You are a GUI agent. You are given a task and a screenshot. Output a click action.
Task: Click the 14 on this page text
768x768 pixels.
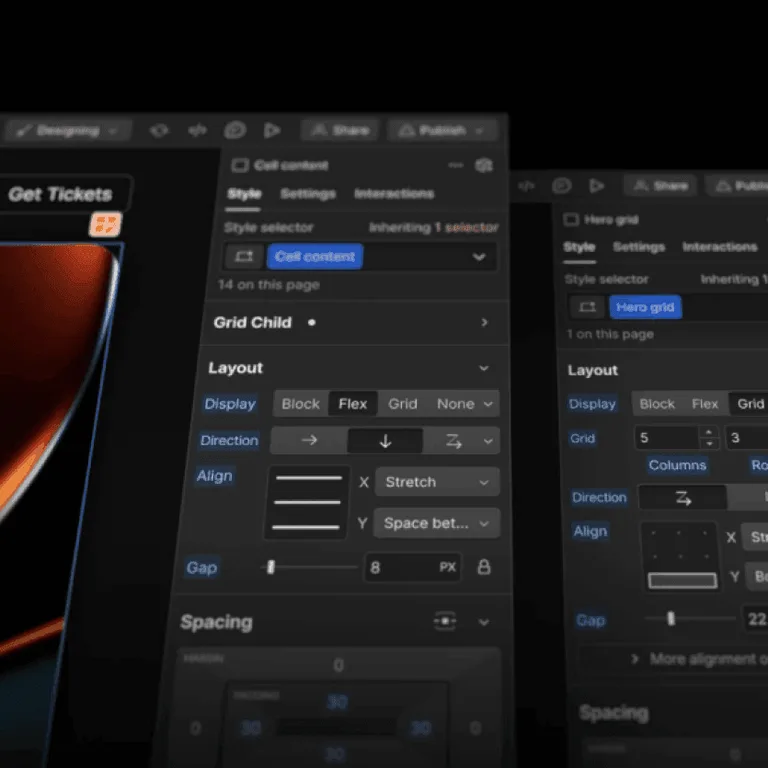coord(269,285)
